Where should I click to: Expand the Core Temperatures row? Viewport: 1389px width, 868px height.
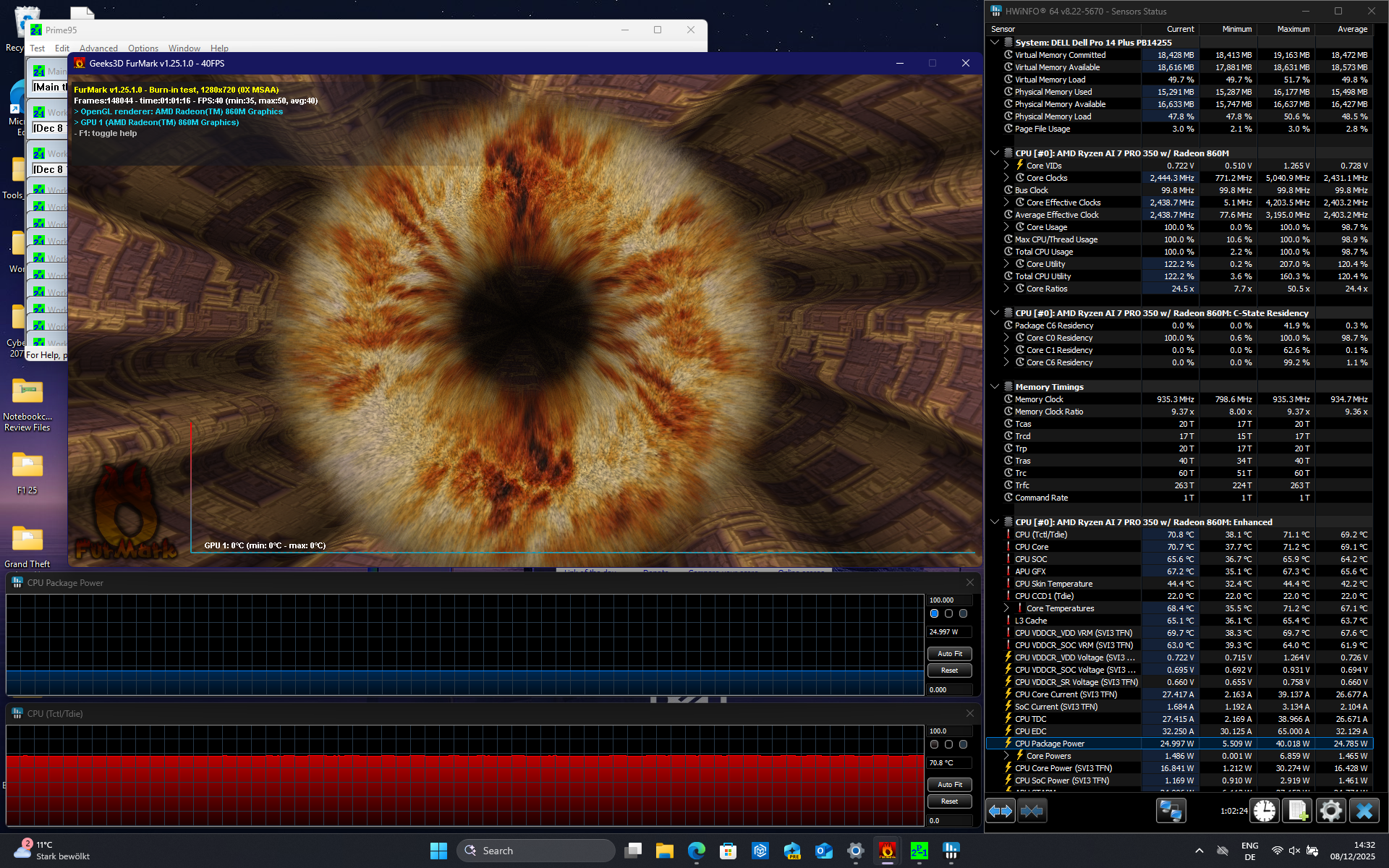(x=1006, y=608)
